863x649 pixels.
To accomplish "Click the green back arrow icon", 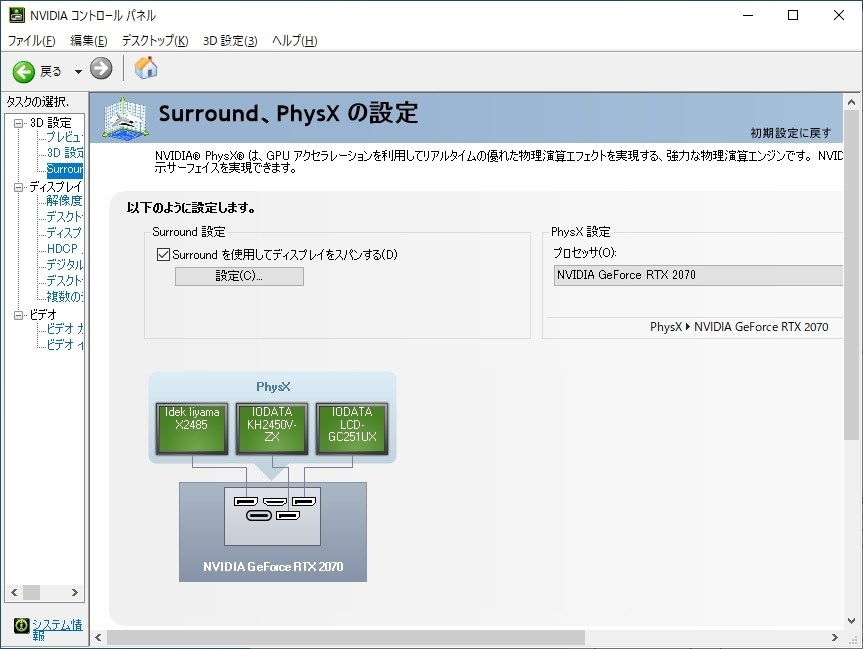I will tap(24, 72).
